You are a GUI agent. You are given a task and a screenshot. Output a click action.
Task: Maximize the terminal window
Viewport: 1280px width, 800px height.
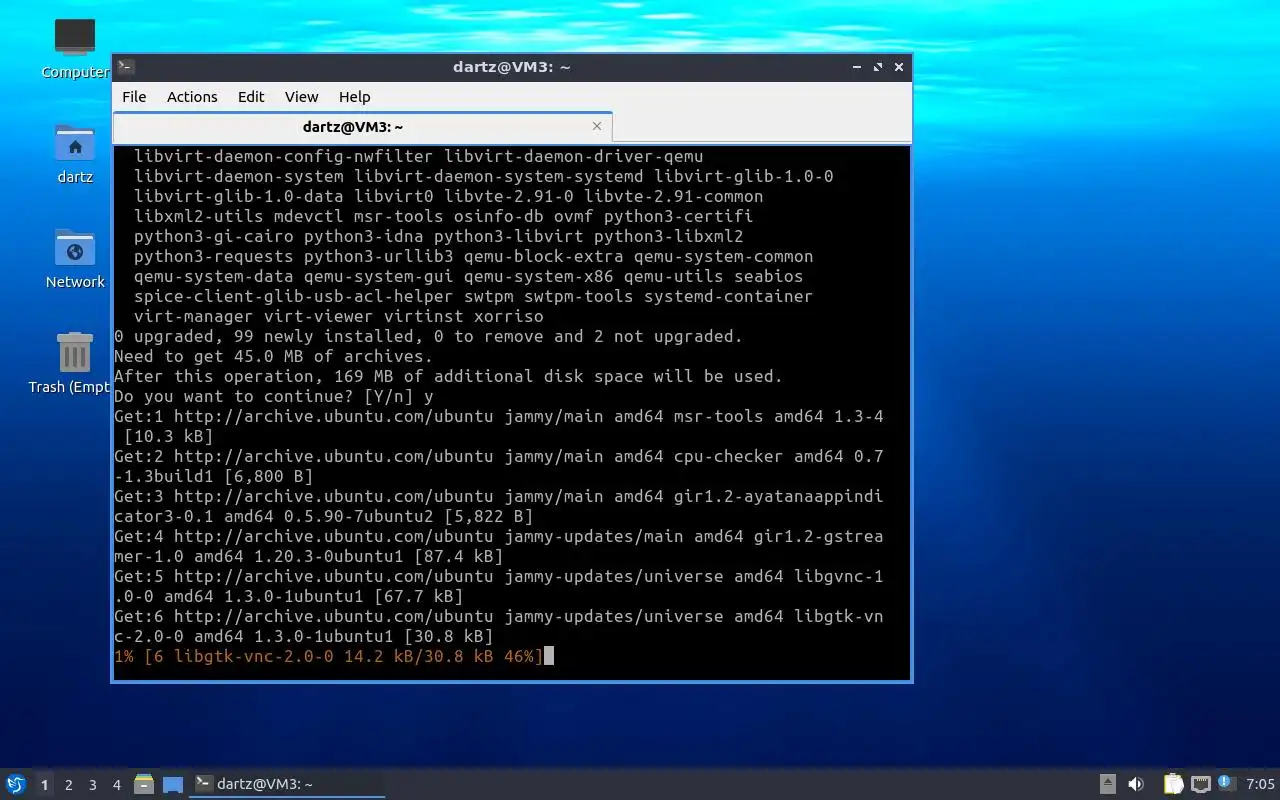click(x=878, y=67)
